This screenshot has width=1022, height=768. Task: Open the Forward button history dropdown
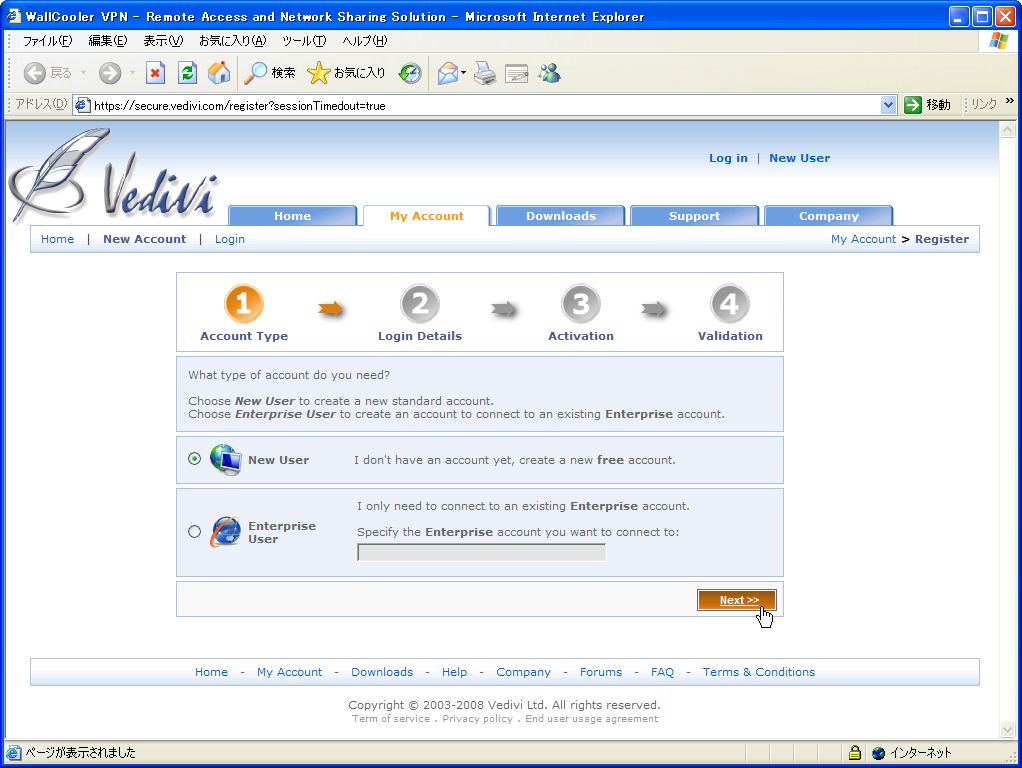[x=132, y=73]
